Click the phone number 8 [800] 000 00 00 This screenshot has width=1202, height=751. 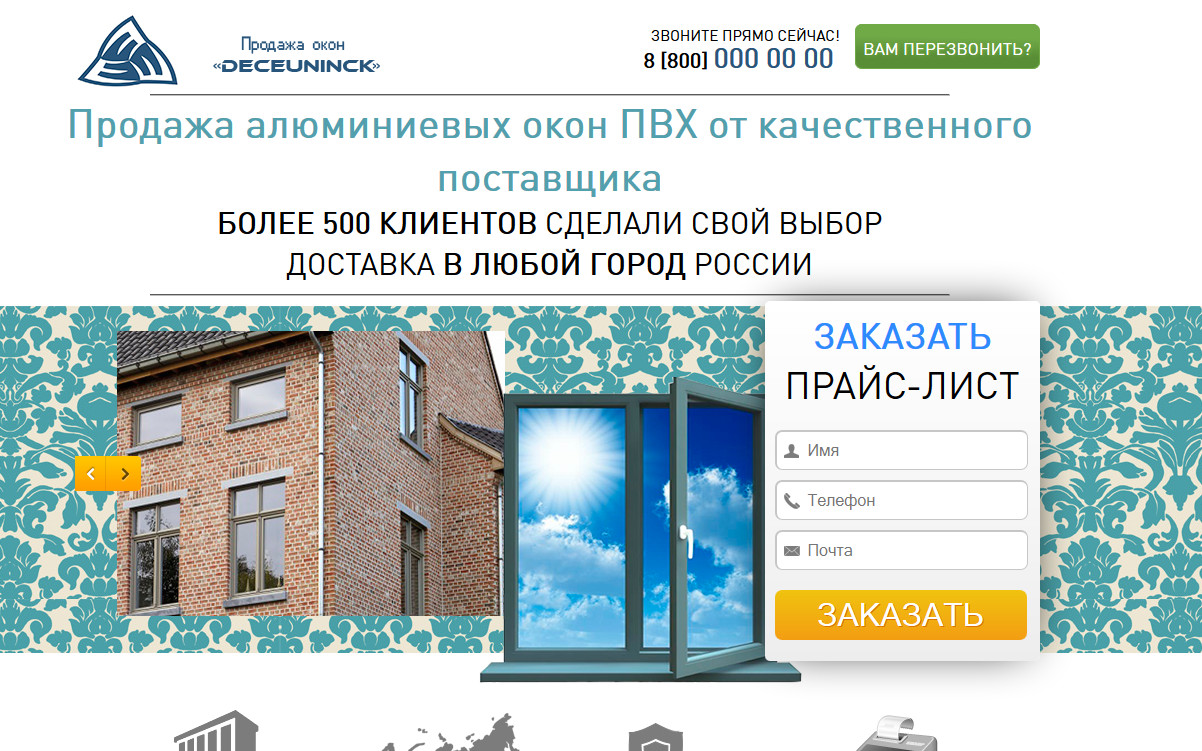tap(738, 59)
